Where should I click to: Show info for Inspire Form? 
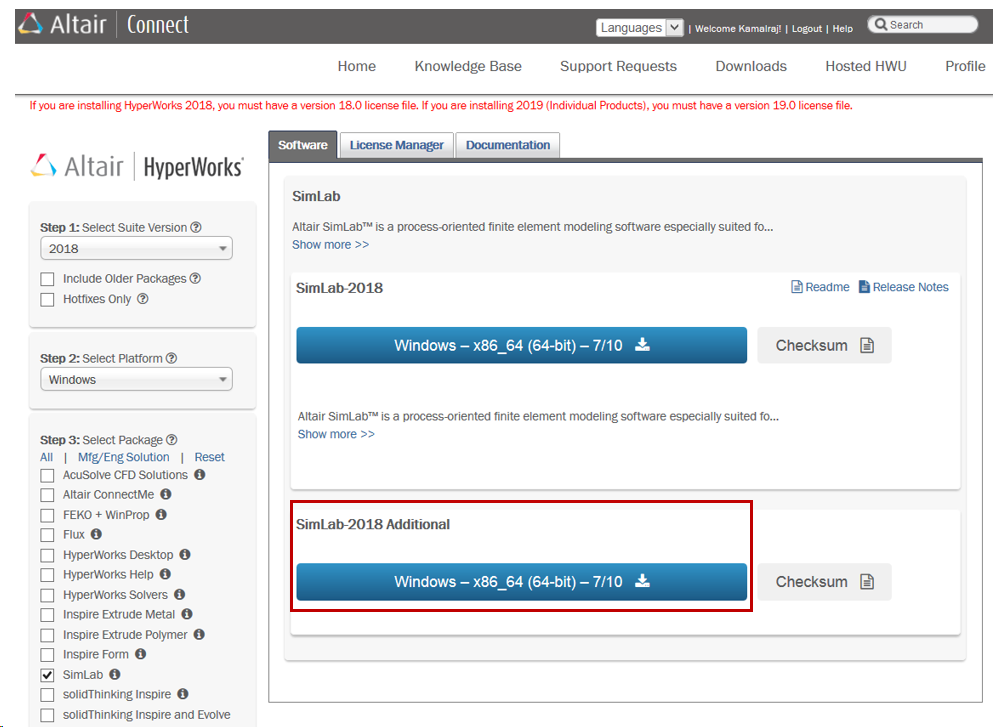140,654
